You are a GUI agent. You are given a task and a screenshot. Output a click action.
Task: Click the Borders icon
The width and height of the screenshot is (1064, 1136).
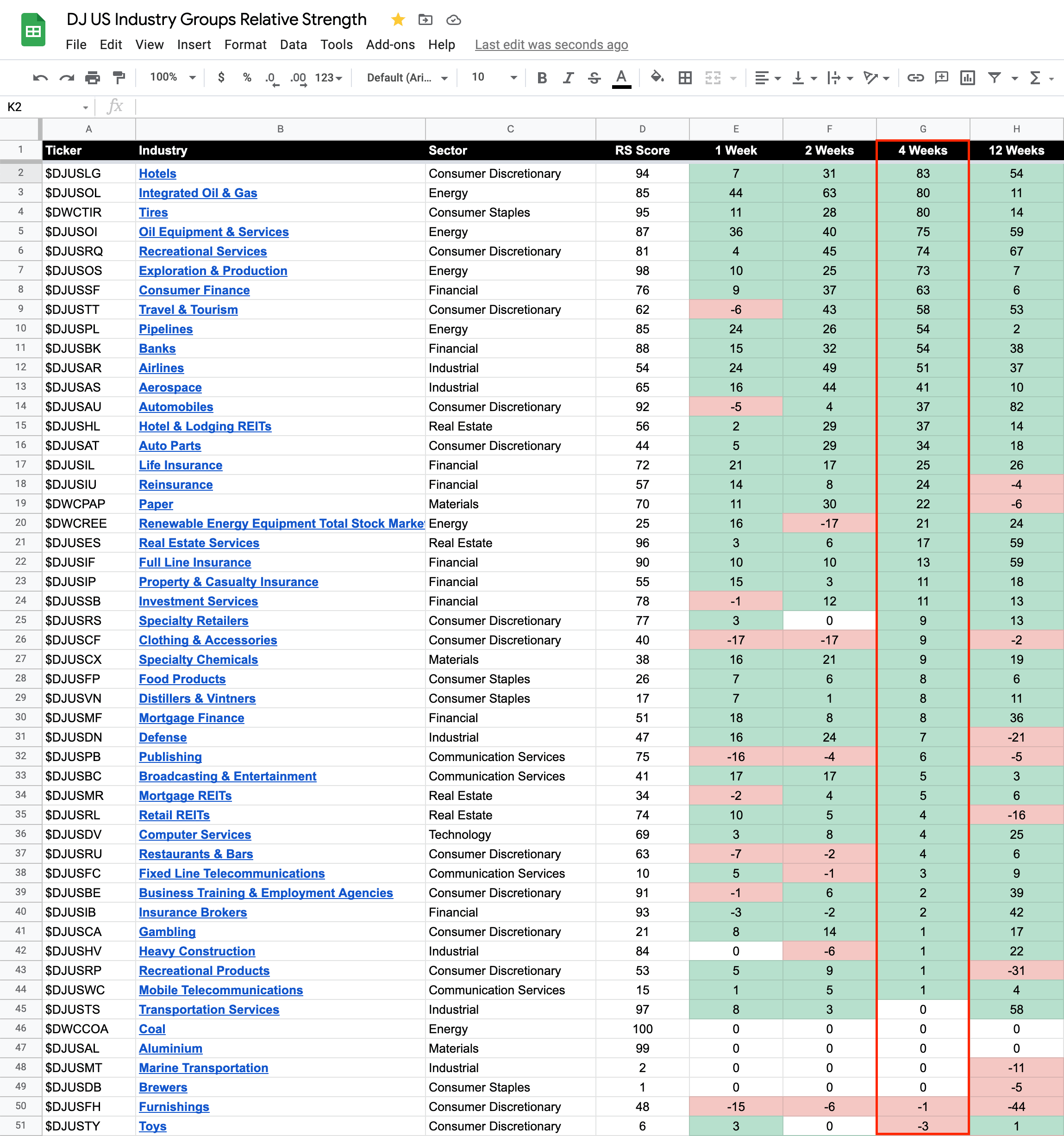coord(685,78)
